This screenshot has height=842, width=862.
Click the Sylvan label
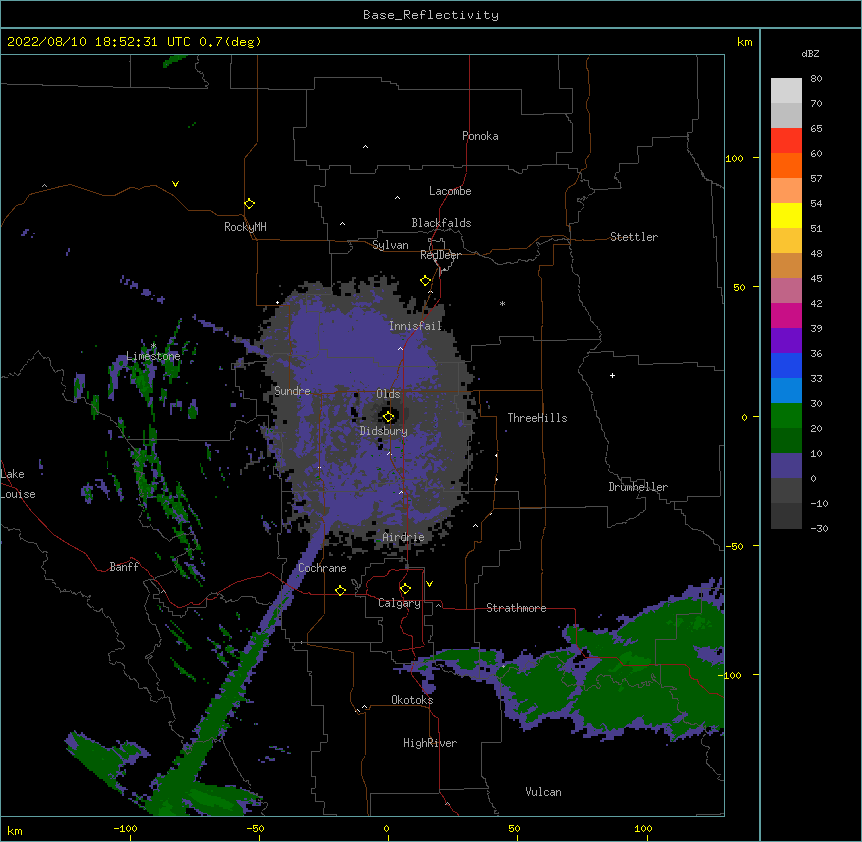point(390,245)
